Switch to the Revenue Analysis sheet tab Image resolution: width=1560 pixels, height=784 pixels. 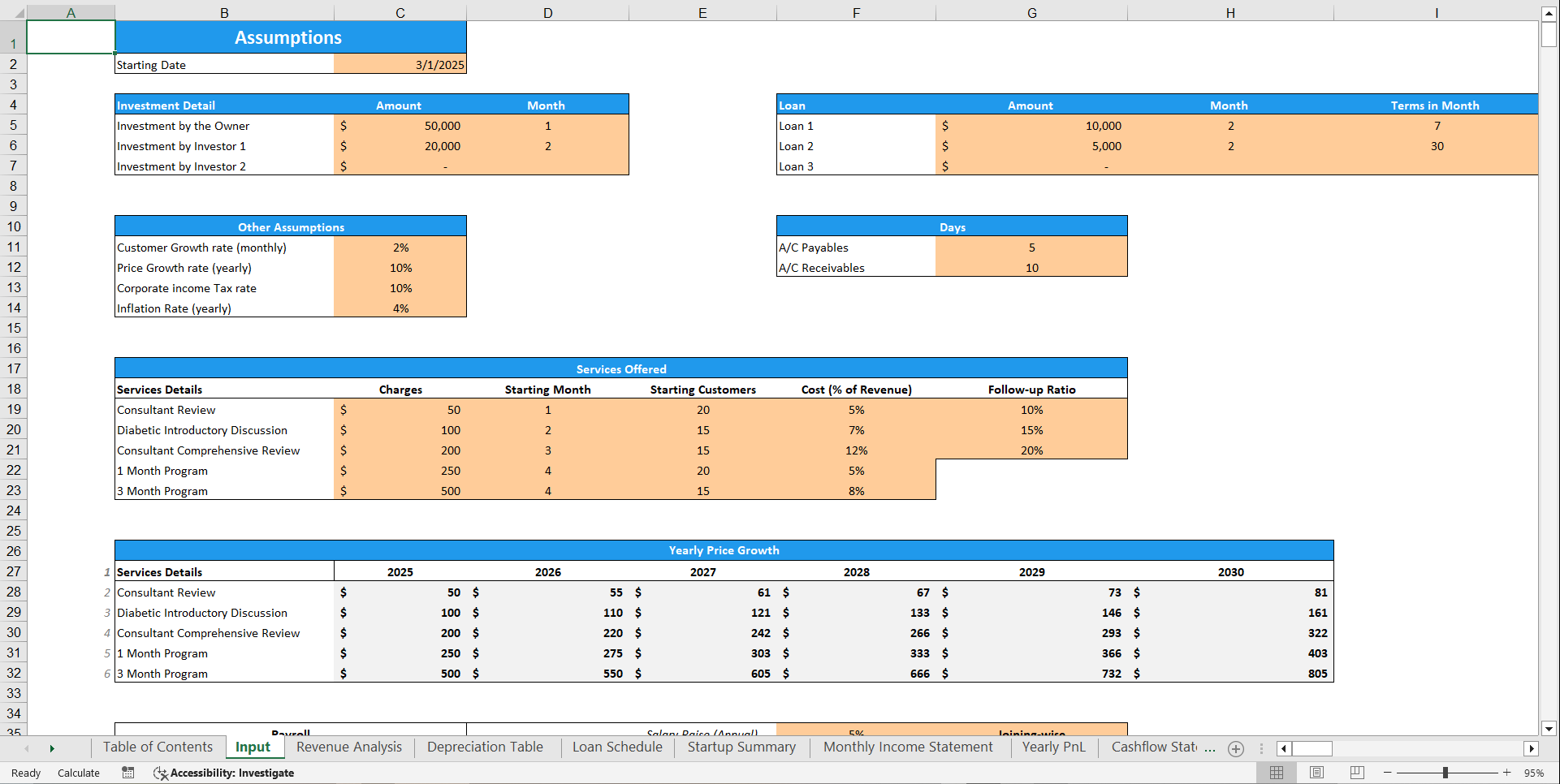pos(348,747)
